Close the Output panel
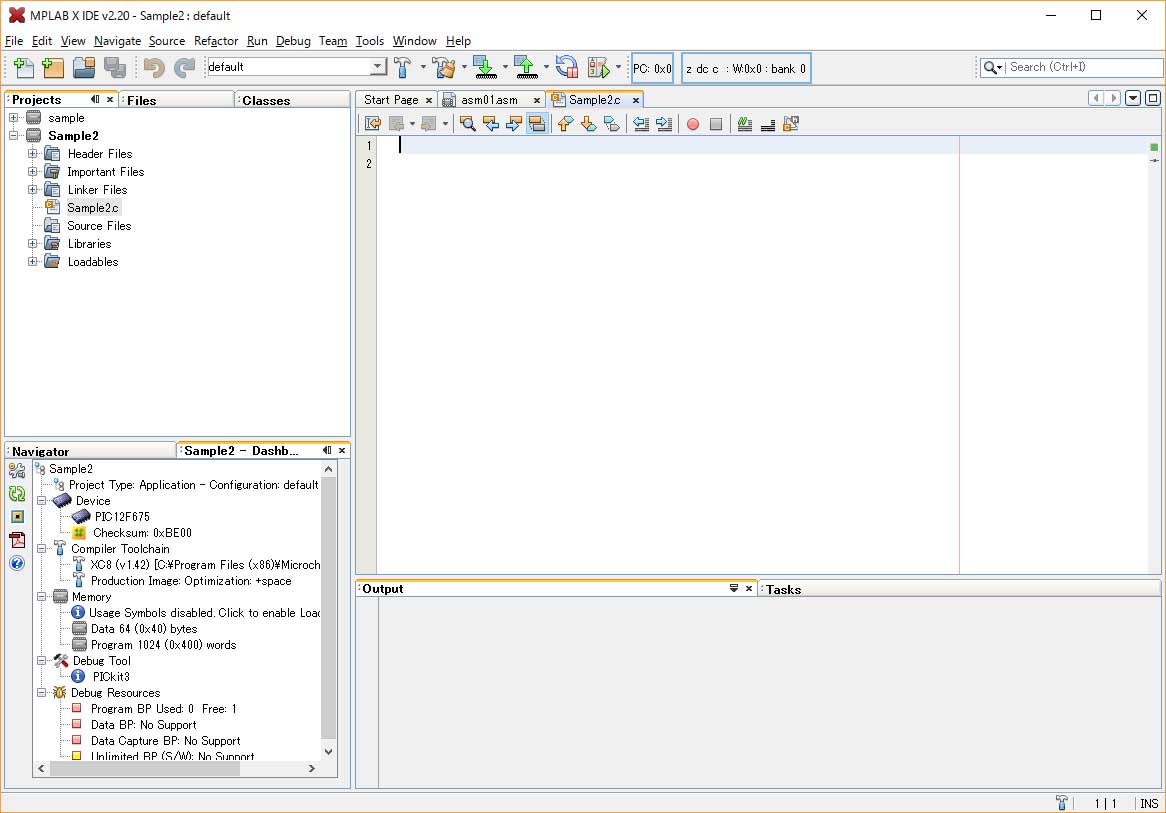The width and height of the screenshot is (1166, 813). [x=749, y=588]
